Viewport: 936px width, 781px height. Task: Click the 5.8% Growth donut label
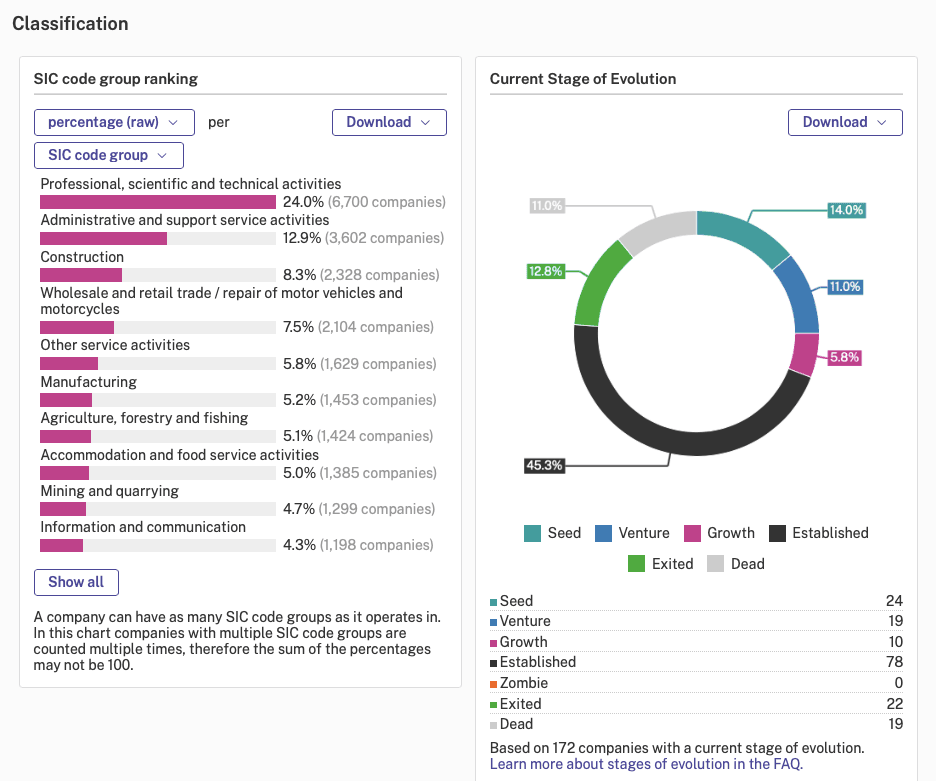844,358
